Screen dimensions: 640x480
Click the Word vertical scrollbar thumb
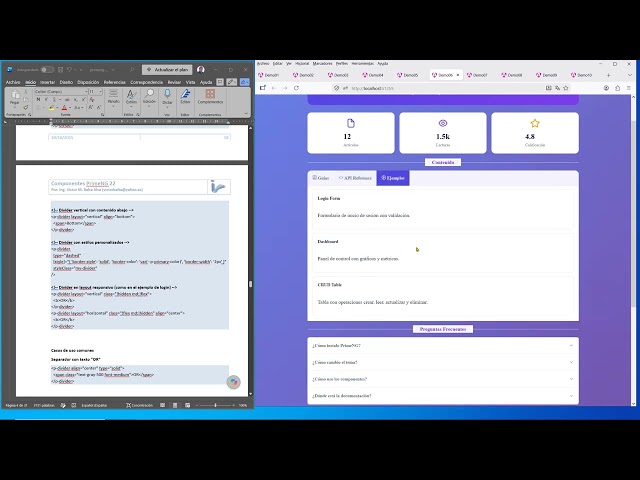tap(250, 284)
